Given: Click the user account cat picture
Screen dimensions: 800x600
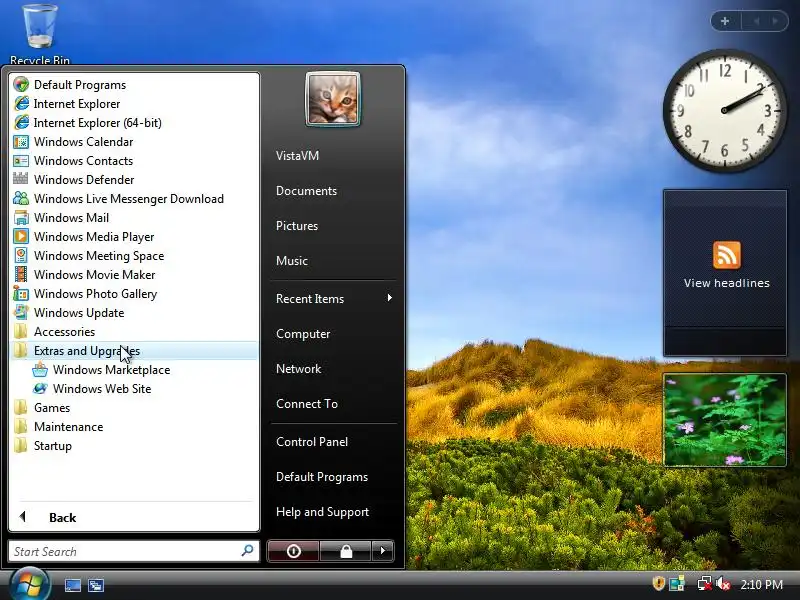Looking at the screenshot, I should coord(333,99).
